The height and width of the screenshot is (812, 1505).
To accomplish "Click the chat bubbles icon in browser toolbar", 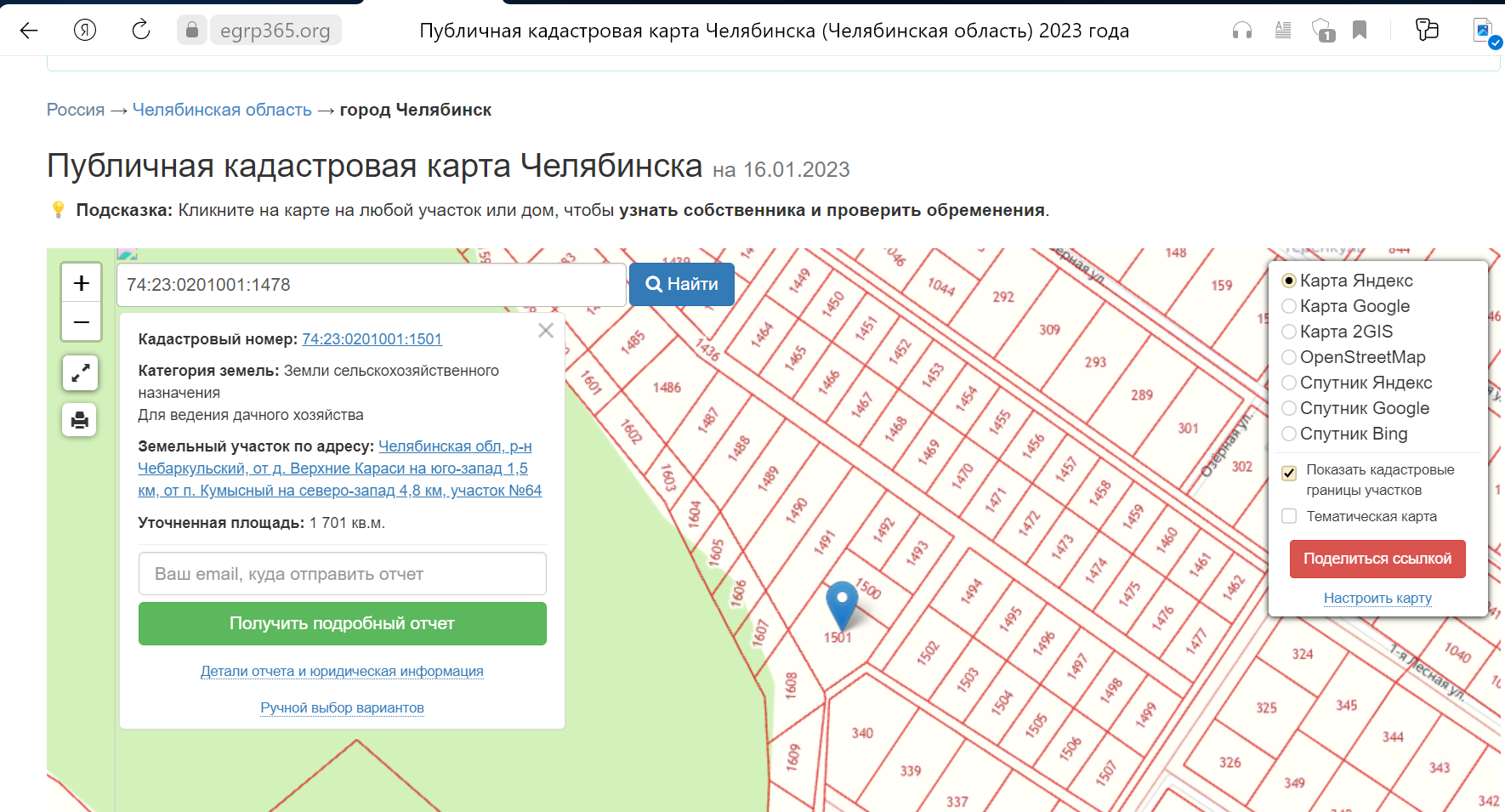I will 1427,30.
